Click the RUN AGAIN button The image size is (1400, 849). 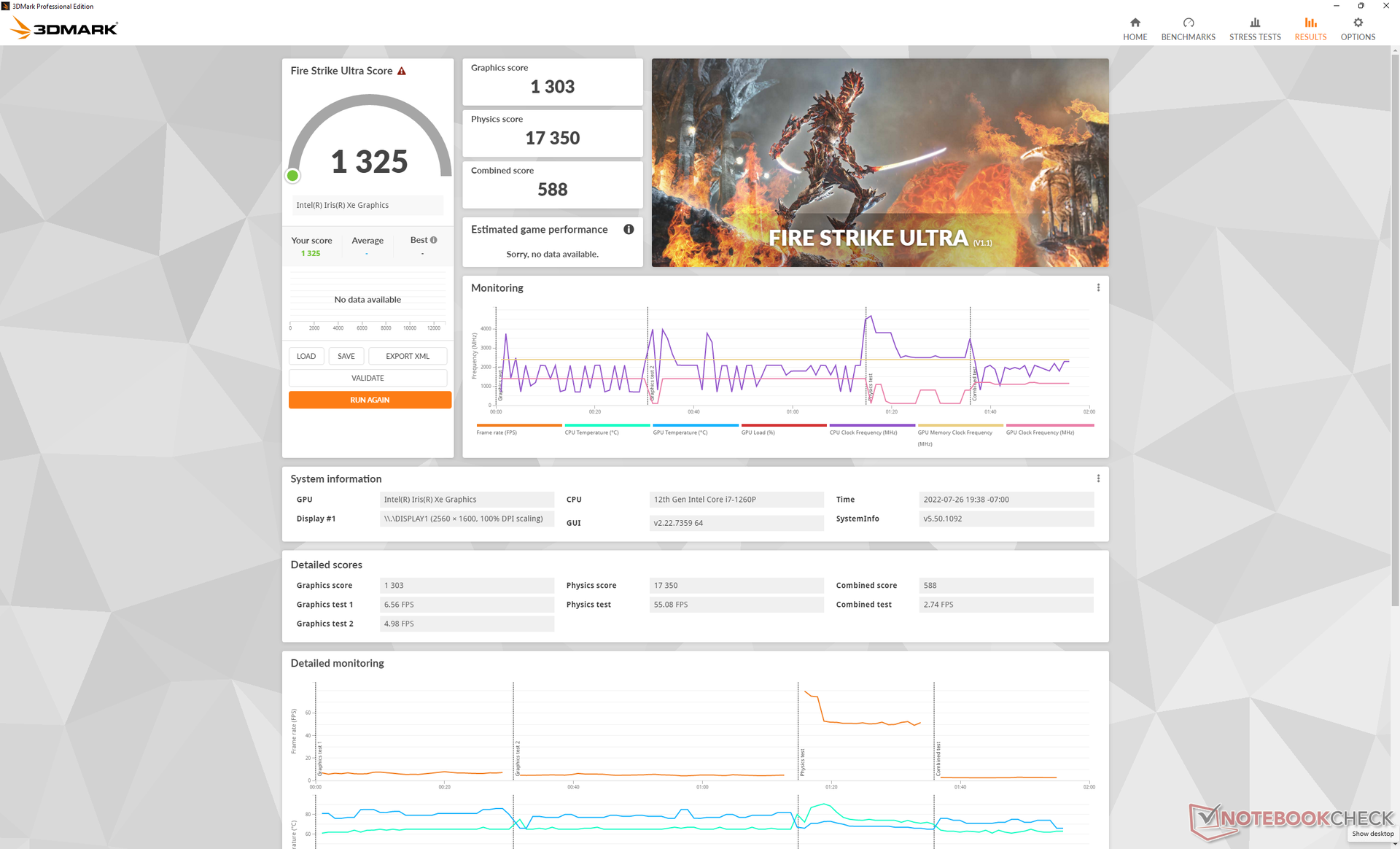click(370, 400)
